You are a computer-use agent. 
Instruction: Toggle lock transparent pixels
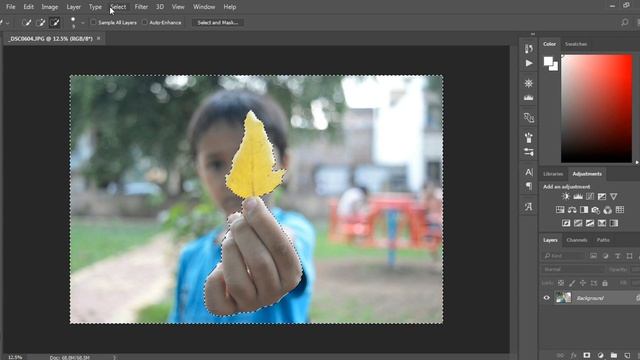click(561, 283)
